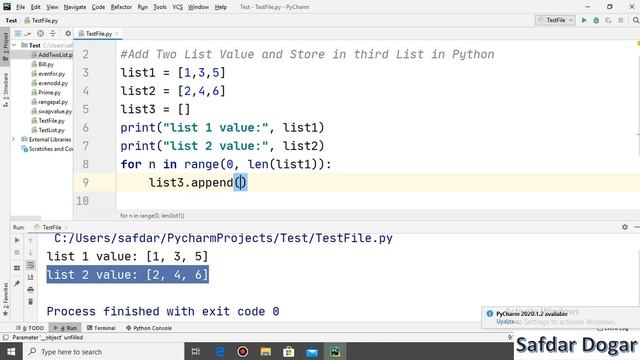Open Search Everywhere magnifier icon
This screenshot has width=640, height=360.
coord(636,20)
